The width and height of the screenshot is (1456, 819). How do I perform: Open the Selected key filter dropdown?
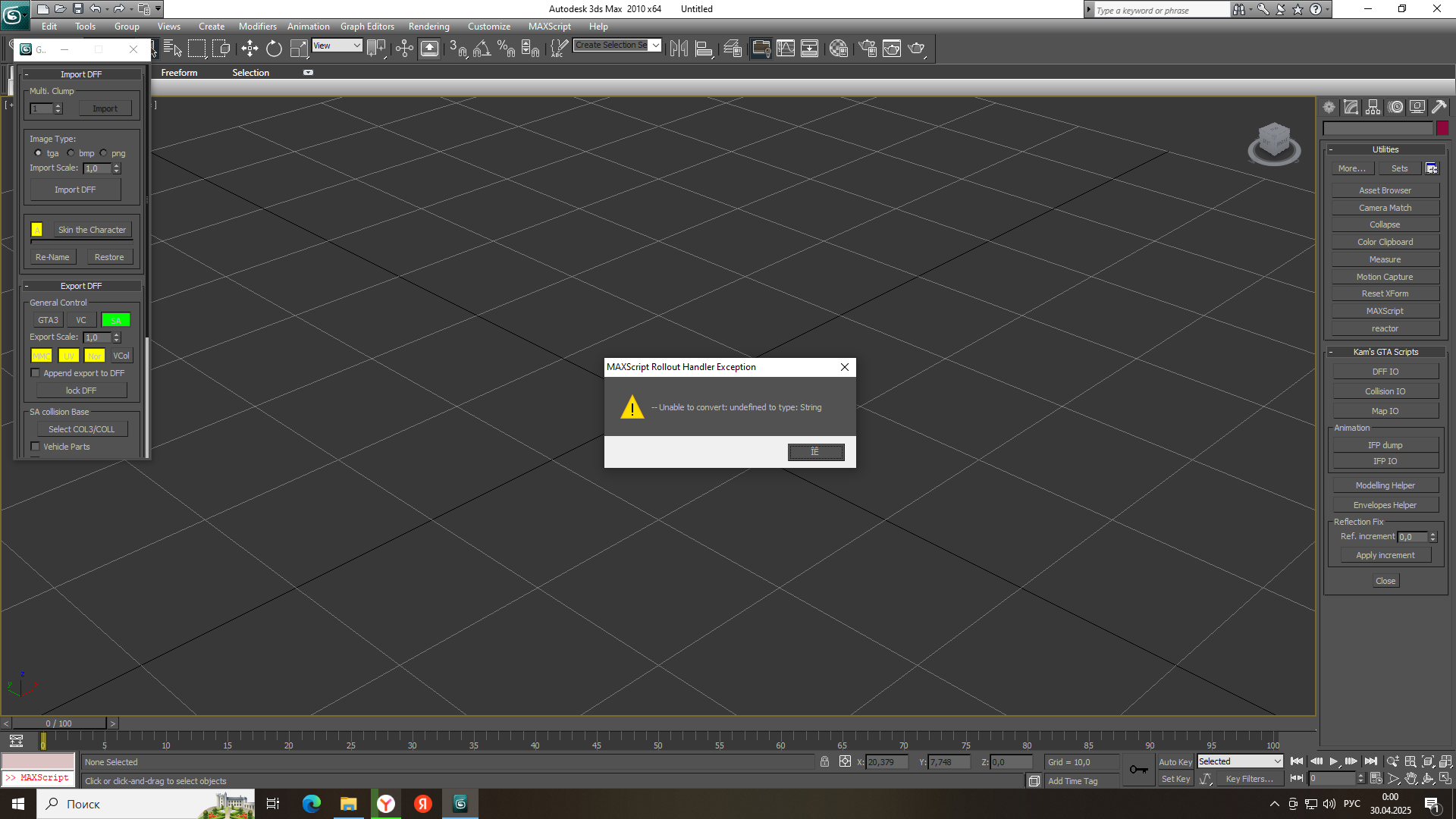tap(1240, 761)
